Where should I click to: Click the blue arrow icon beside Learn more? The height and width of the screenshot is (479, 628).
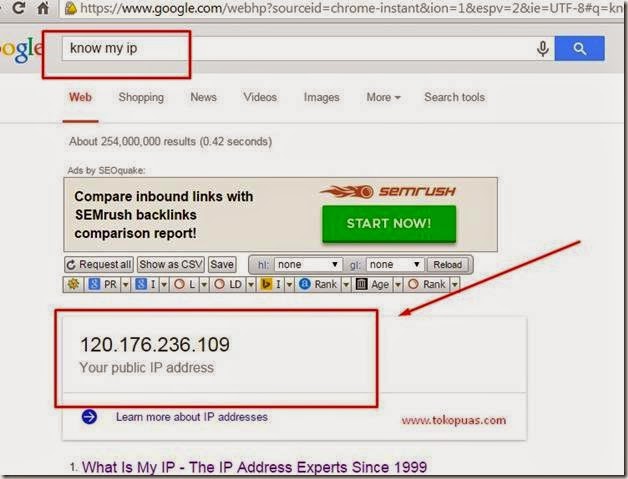pos(89,417)
